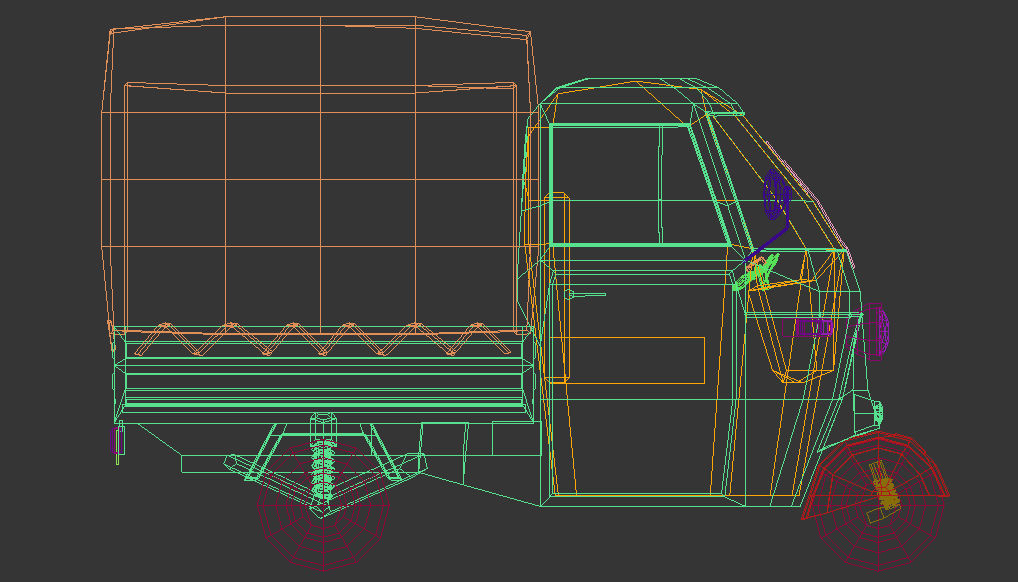The width and height of the screenshot is (1018, 582).
Task: Select the cab side window frame
Action: coord(639,184)
